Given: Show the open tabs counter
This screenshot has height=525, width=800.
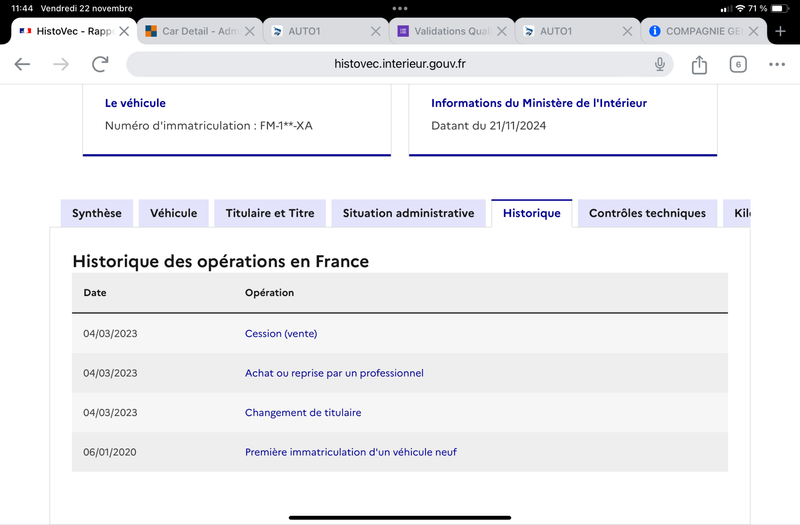Looking at the screenshot, I should tap(738, 64).
